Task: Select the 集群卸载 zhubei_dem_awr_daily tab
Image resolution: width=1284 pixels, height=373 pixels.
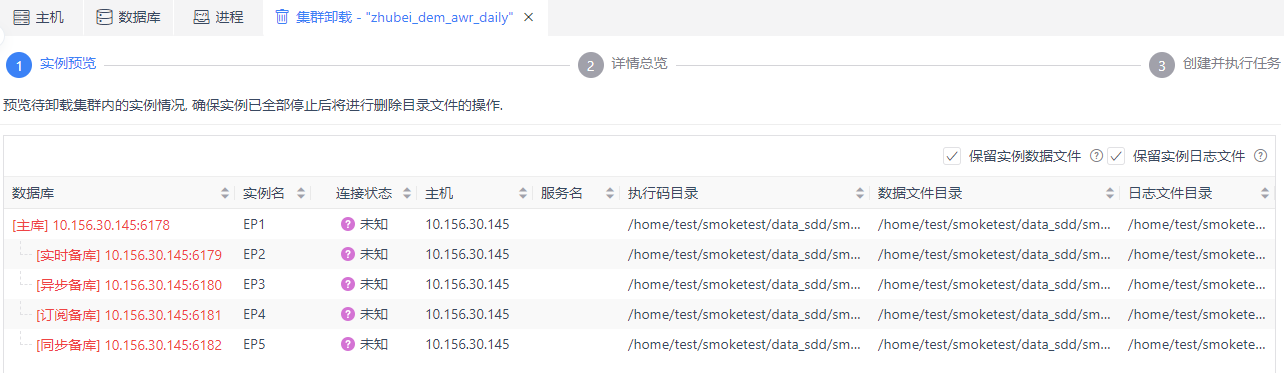Action: click(405, 17)
